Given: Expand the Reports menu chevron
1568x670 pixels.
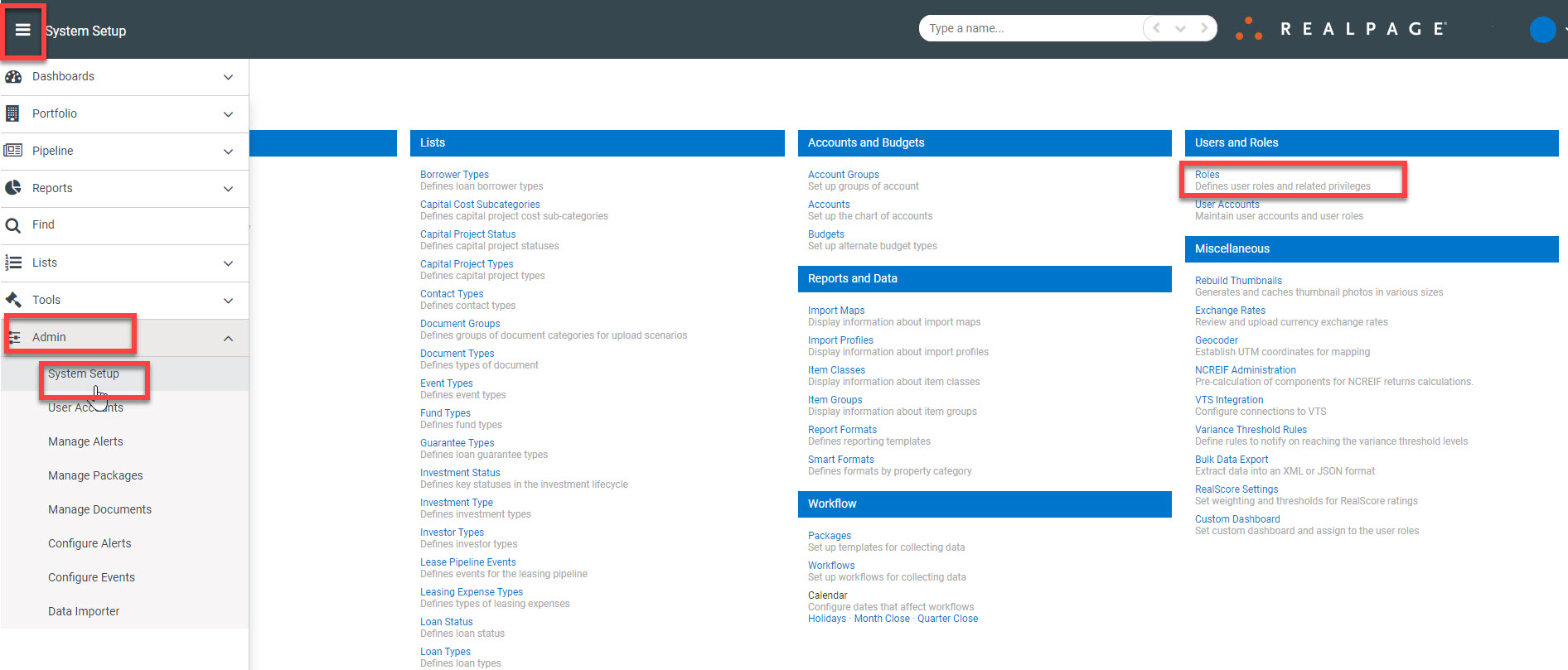Looking at the screenshot, I should click(228, 189).
